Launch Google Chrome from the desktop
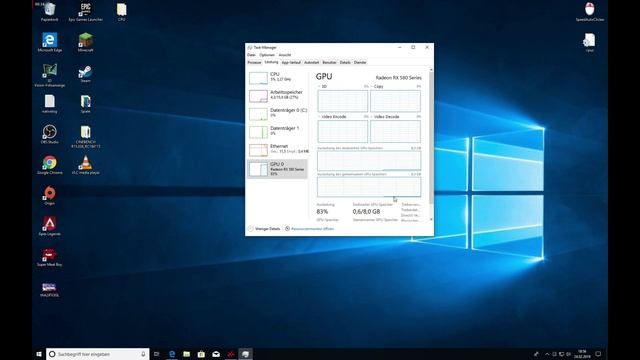Image resolution: width=640 pixels, height=360 pixels. pyautogui.click(x=49, y=165)
